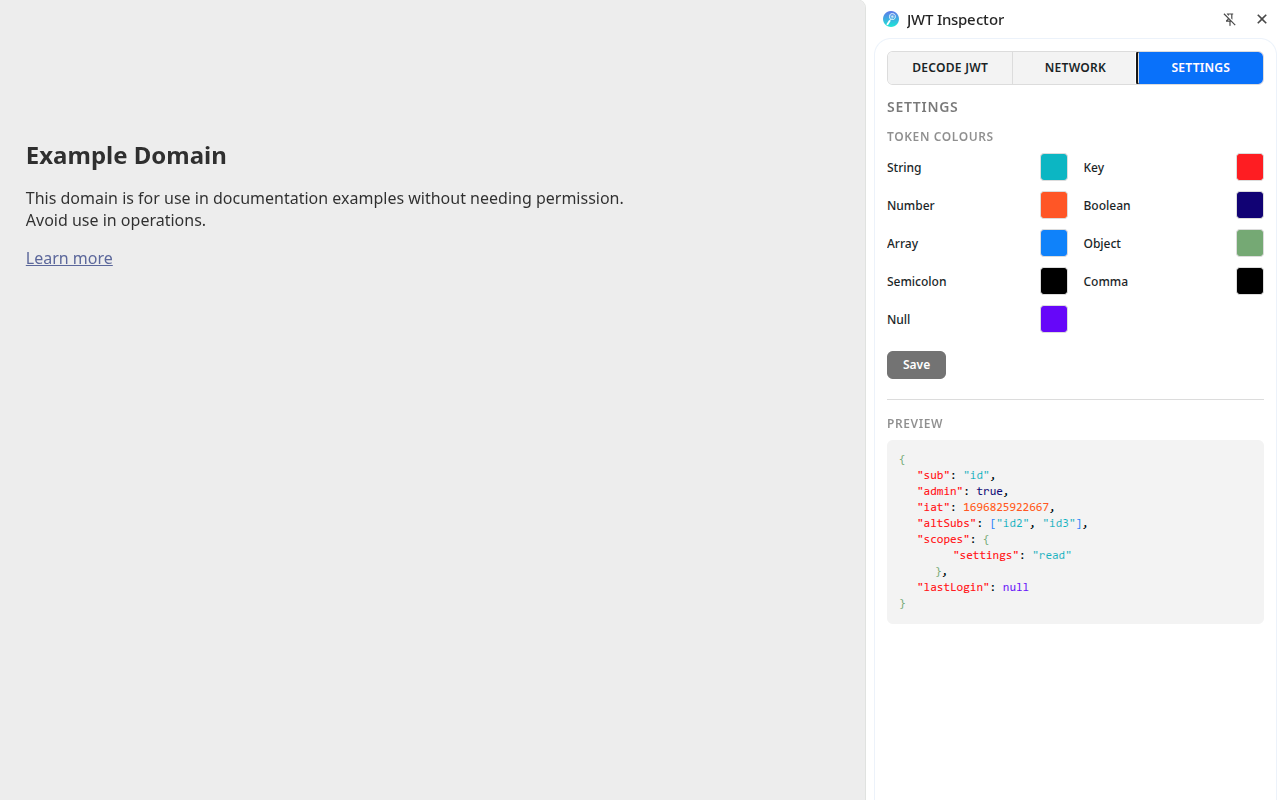This screenshot has width=1280, height=800.
Task: Select the Null token colour swatch
Action: pos(1054,319)
